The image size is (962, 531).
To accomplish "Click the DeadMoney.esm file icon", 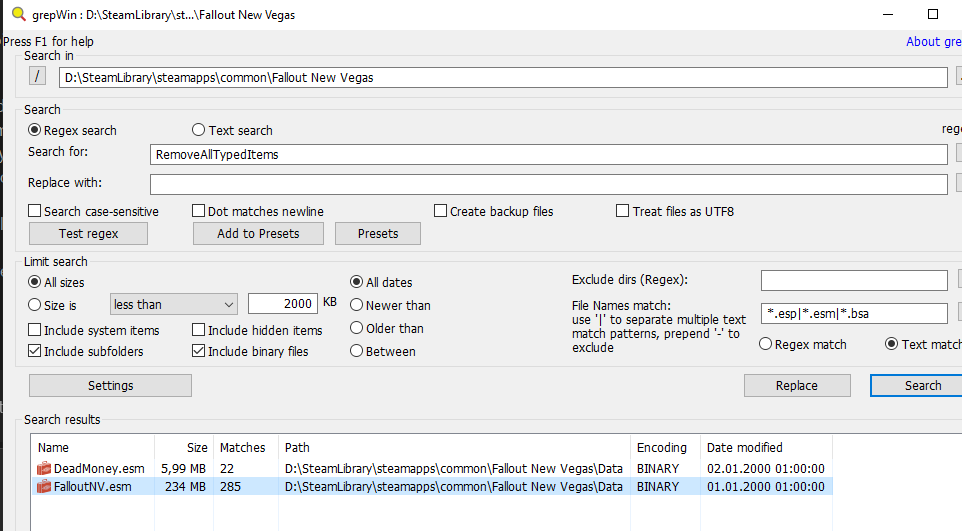I will 44,468.
